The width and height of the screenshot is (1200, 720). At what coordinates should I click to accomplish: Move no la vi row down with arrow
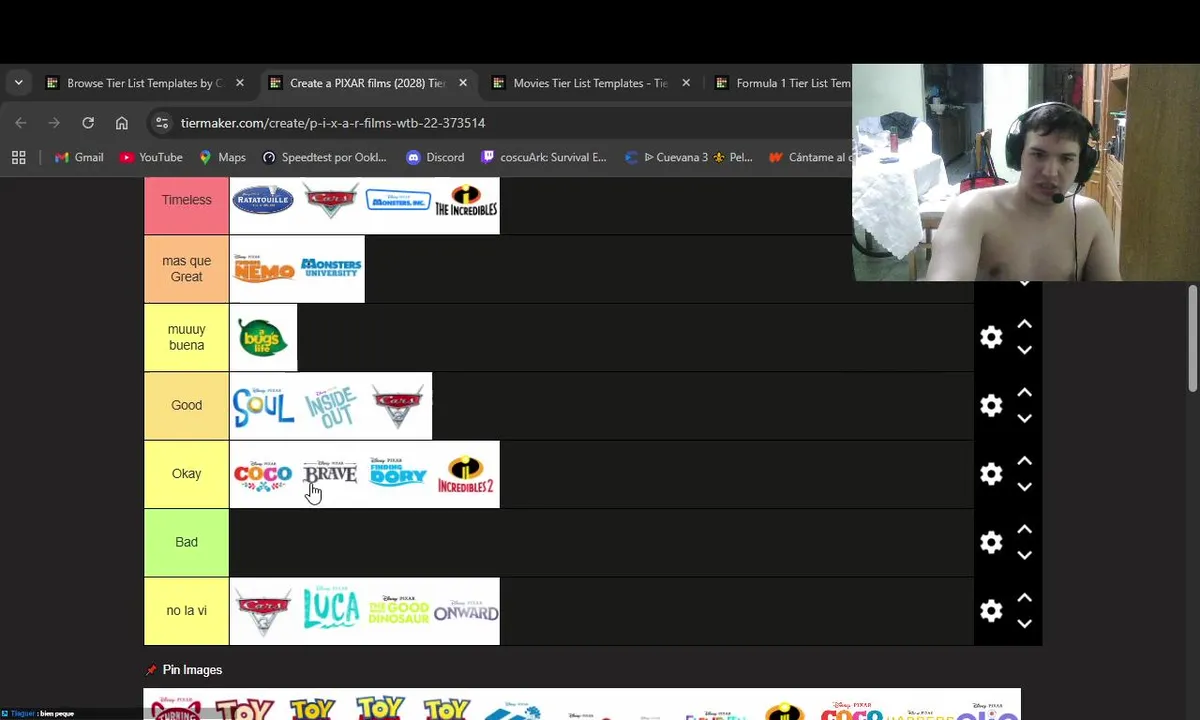[x=1024, y=624]
